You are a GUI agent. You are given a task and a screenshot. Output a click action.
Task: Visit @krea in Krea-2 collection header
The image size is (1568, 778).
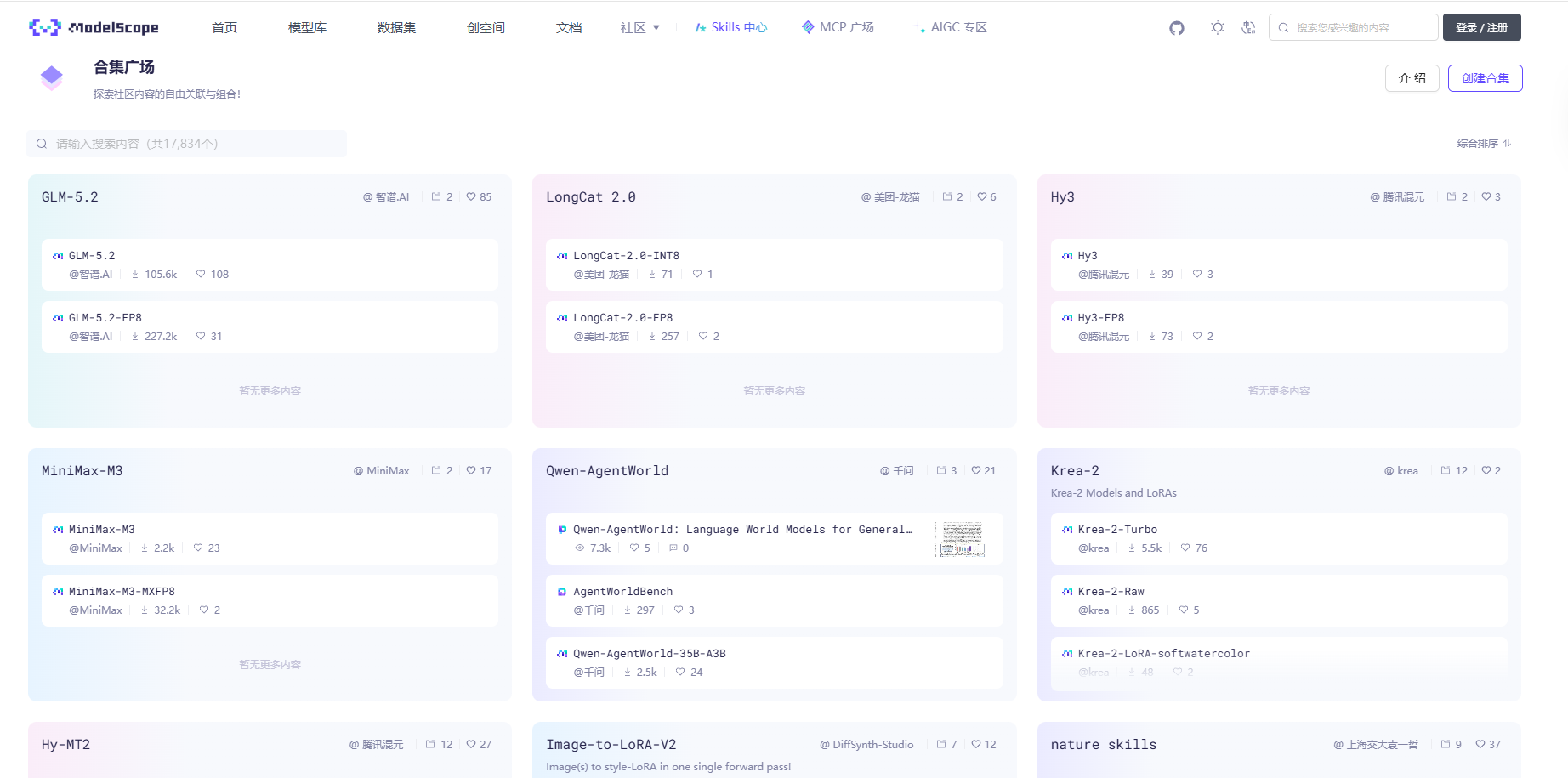(1401, 471)
